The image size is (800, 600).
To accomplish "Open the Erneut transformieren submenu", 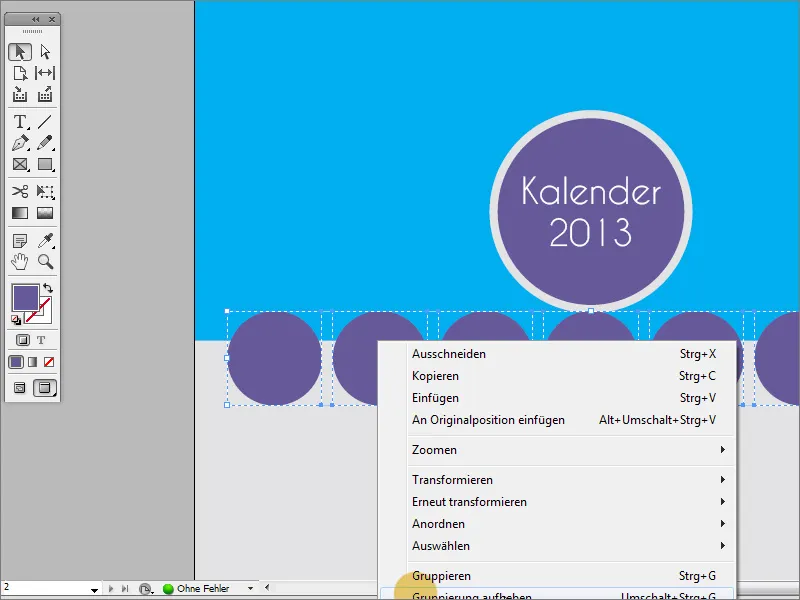I will 559,502.
